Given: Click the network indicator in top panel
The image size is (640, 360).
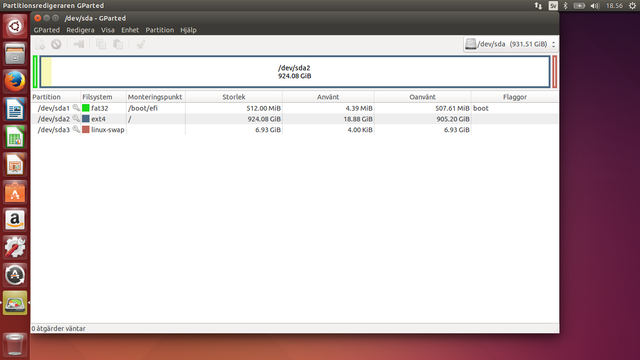Looking at the screenshot, I should pos(538,5).
